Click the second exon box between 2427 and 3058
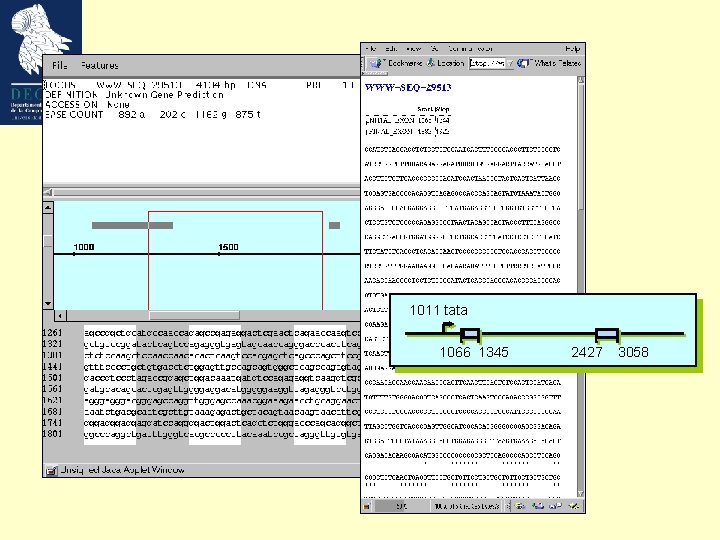 pyautogui.click(x=607, y=335)
